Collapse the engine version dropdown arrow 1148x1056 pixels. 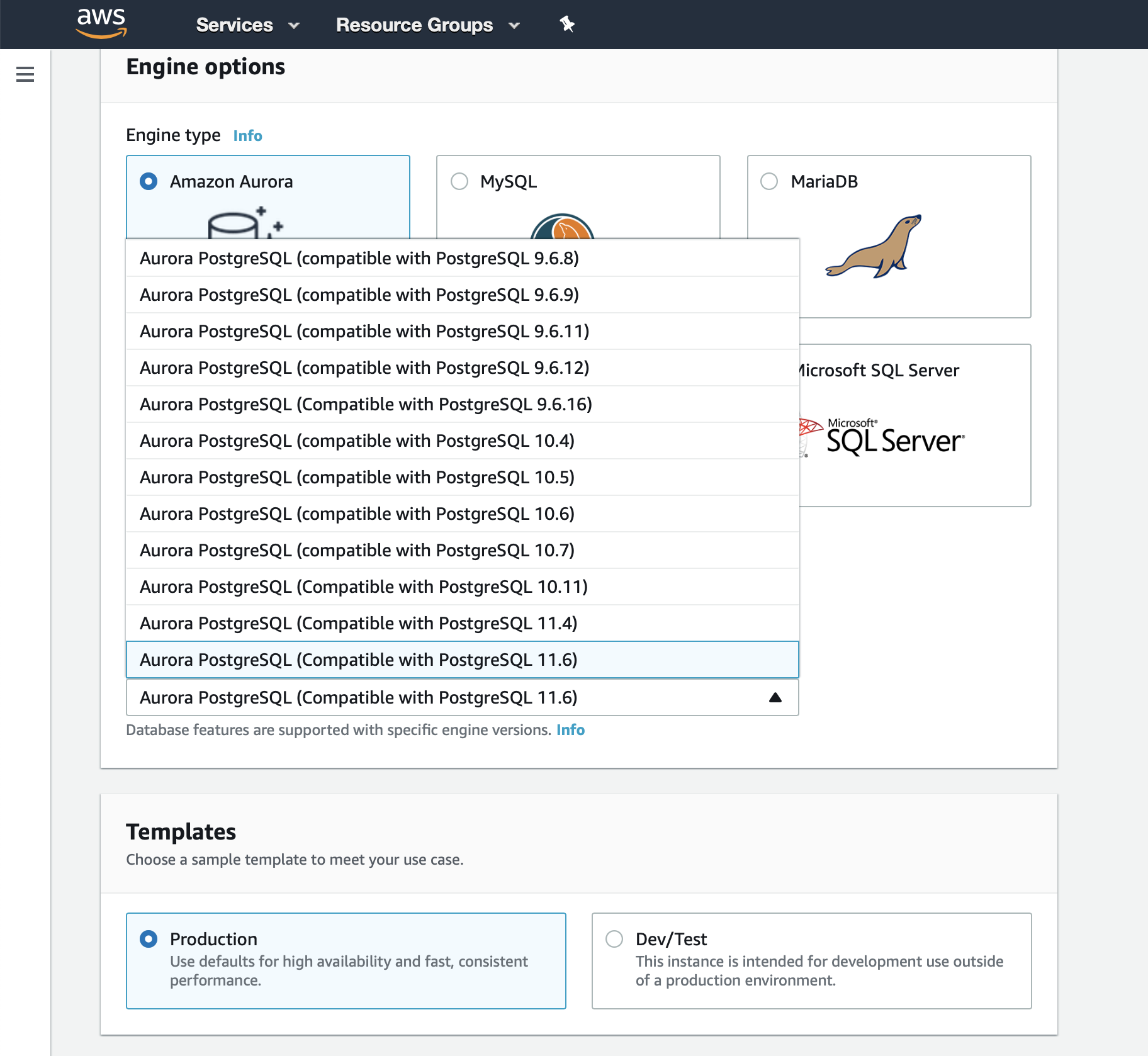(x=775, y=697)
